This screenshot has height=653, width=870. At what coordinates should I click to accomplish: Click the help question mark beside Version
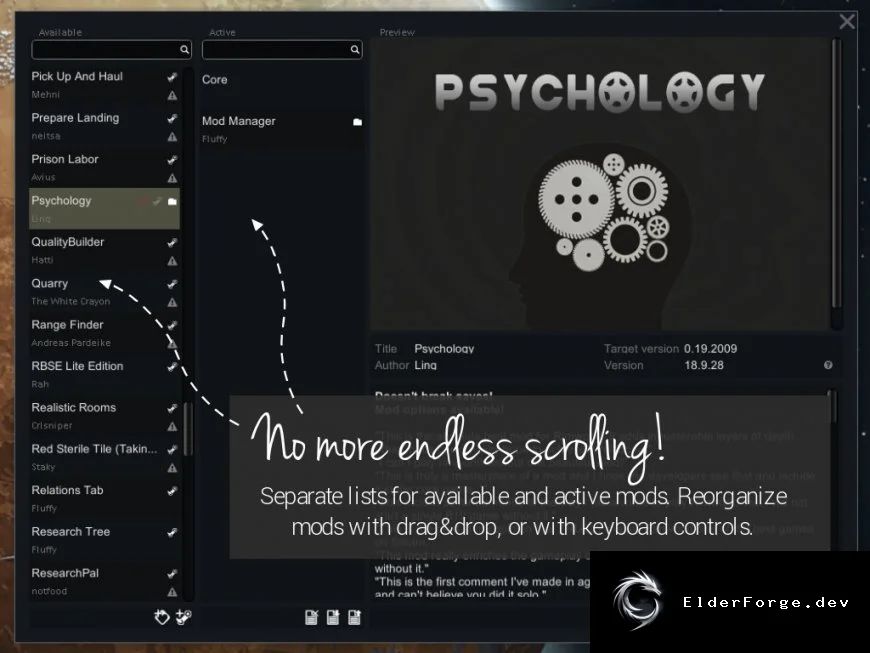pos(828,365)
